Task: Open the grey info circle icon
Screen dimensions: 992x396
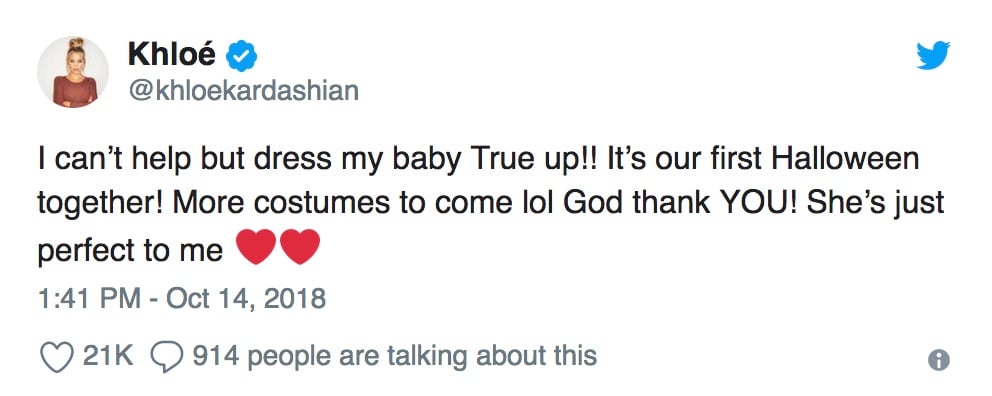Action: click(939, 359)
